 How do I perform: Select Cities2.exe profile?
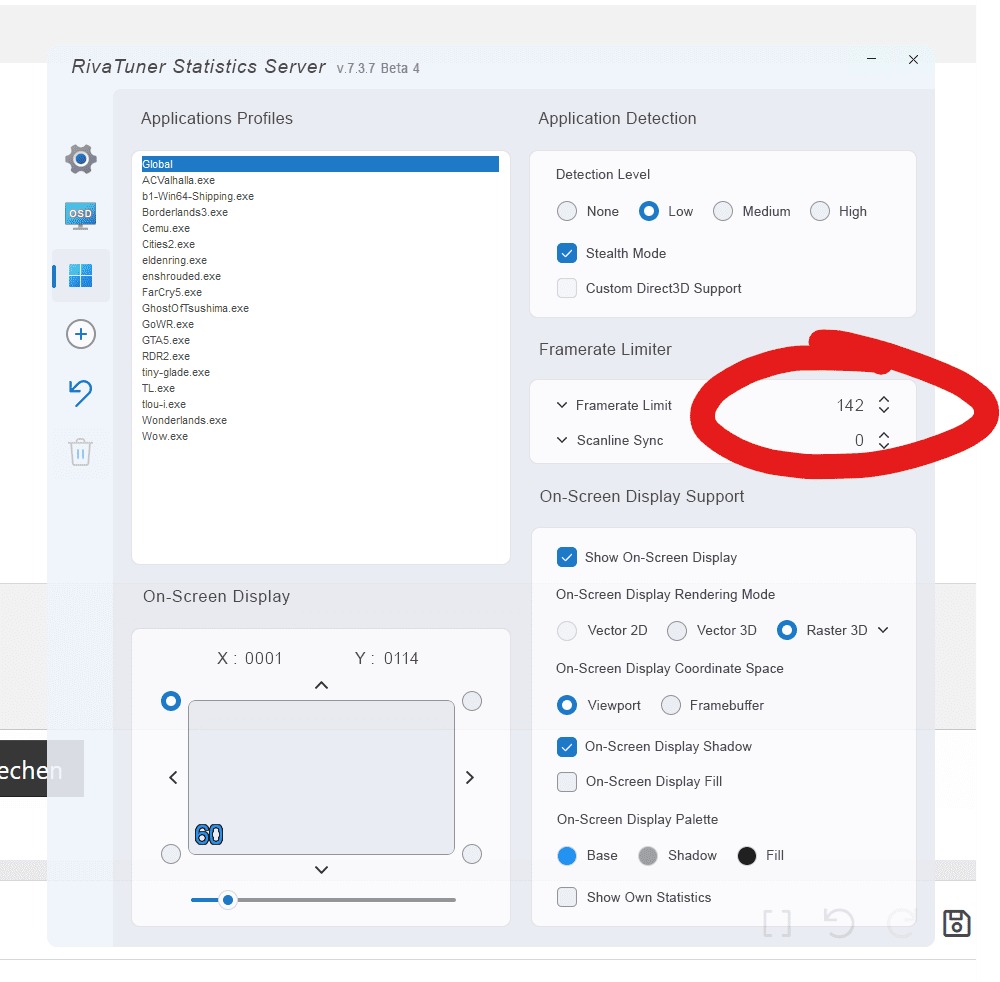click(x=168, y=244)
